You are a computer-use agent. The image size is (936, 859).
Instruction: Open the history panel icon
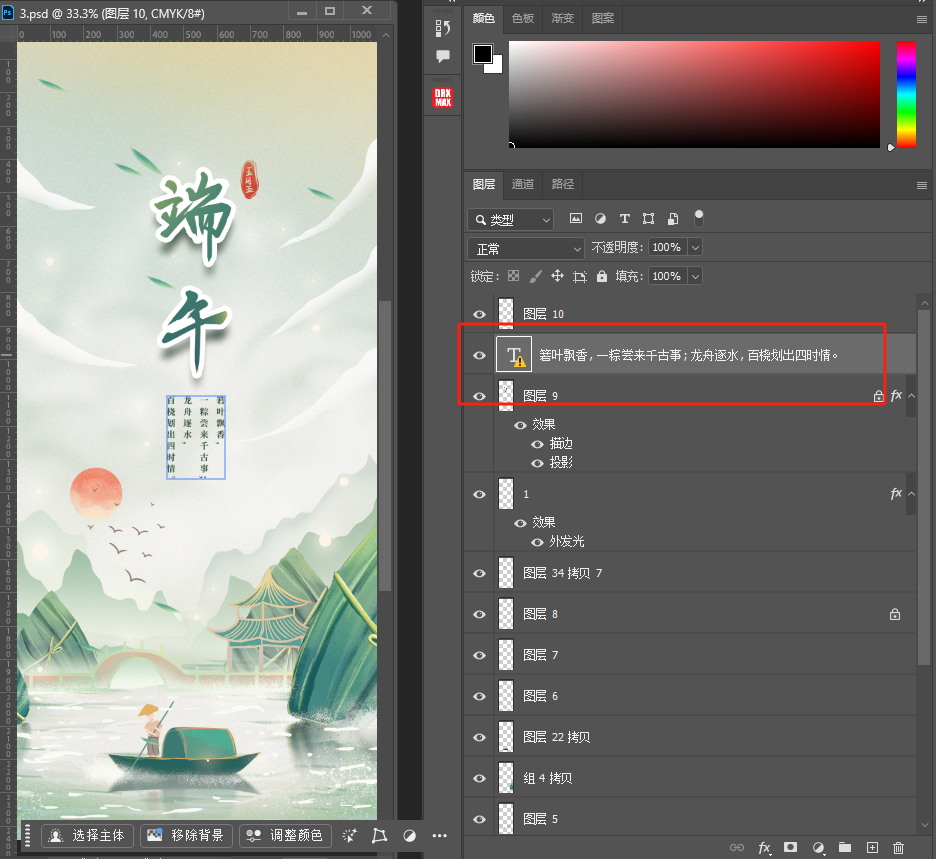[x=443, y=28]
